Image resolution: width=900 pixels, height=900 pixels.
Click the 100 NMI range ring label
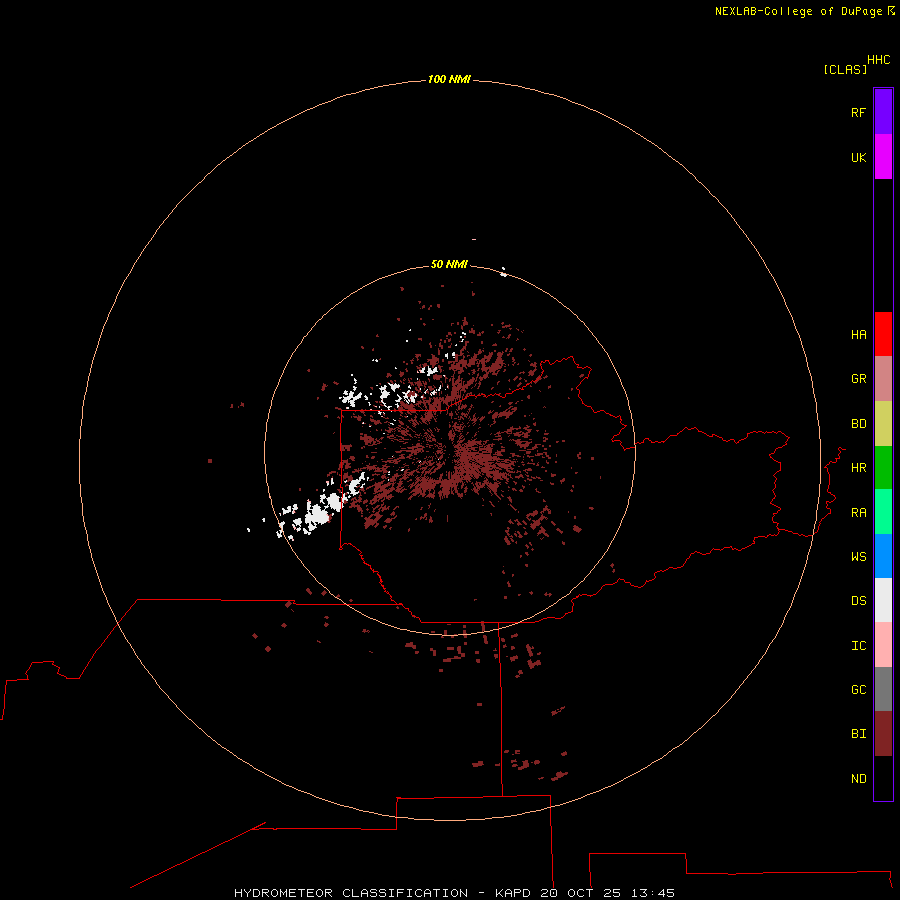tap(449, 79)
